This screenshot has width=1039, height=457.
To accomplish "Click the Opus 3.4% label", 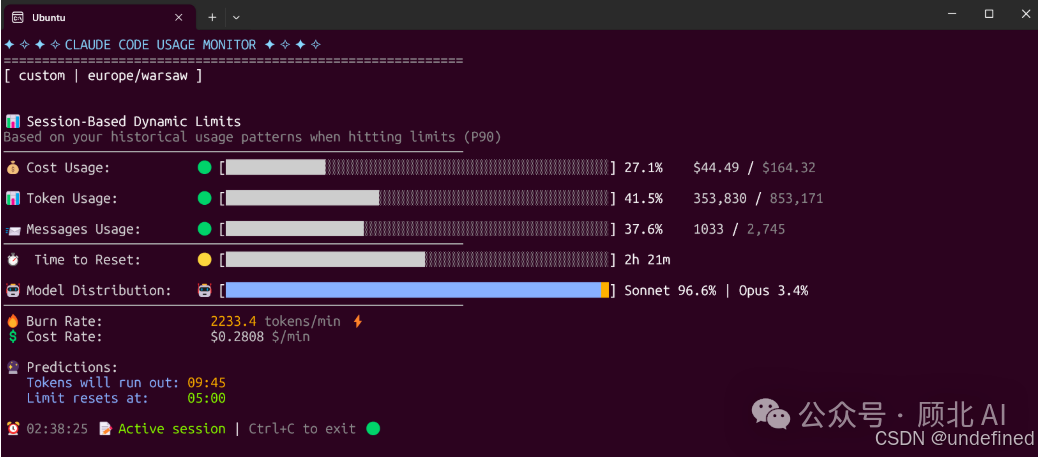I will 773,291.
